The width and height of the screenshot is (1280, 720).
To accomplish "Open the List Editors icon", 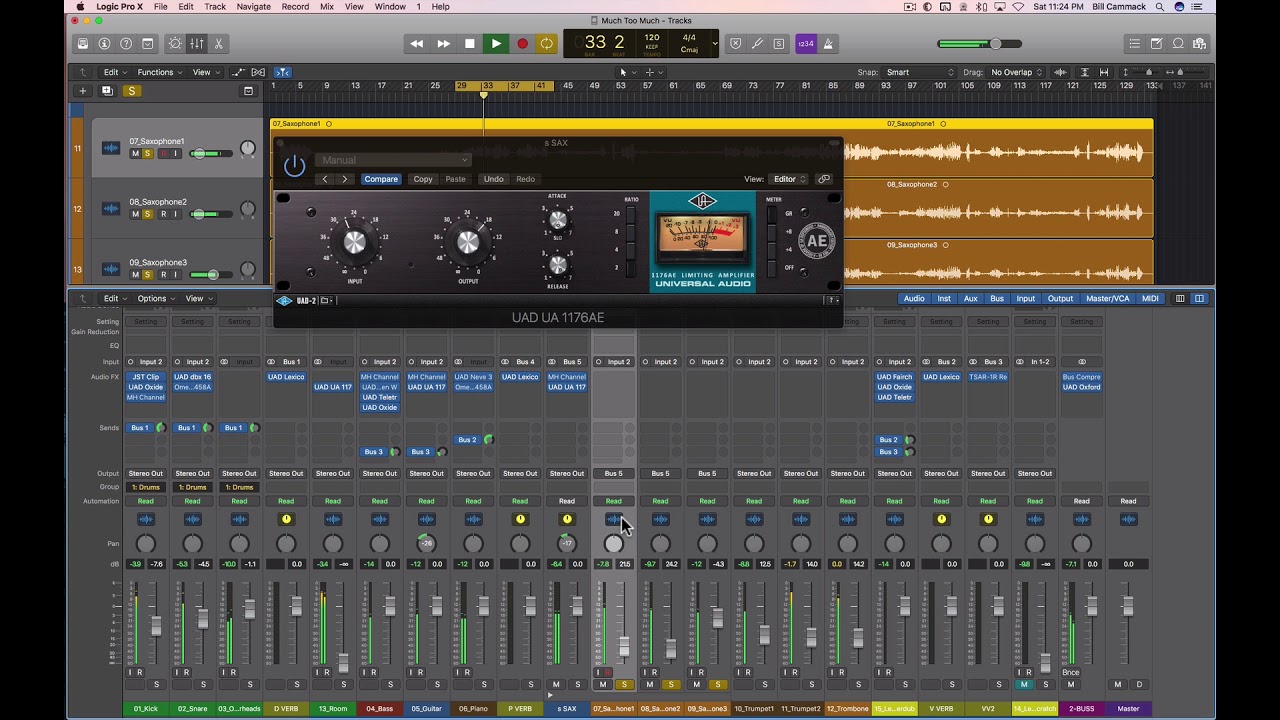I will (x=1134, y=44).
